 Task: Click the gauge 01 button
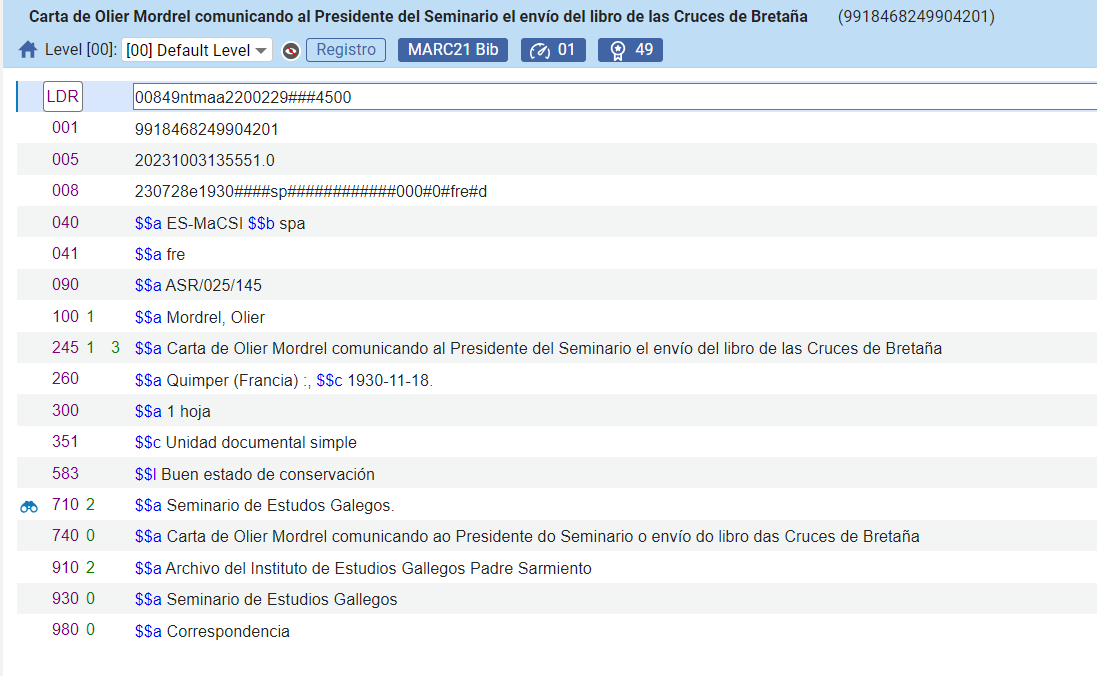point(553,50)
